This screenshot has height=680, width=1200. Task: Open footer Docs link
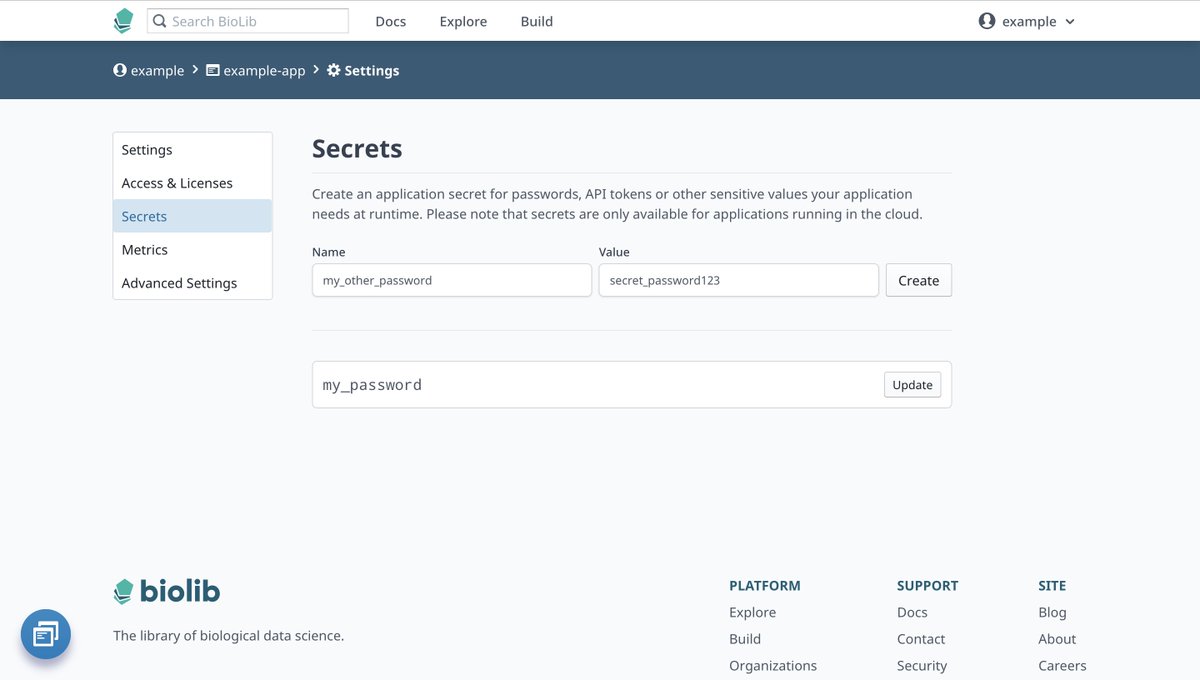click(912, 612)
